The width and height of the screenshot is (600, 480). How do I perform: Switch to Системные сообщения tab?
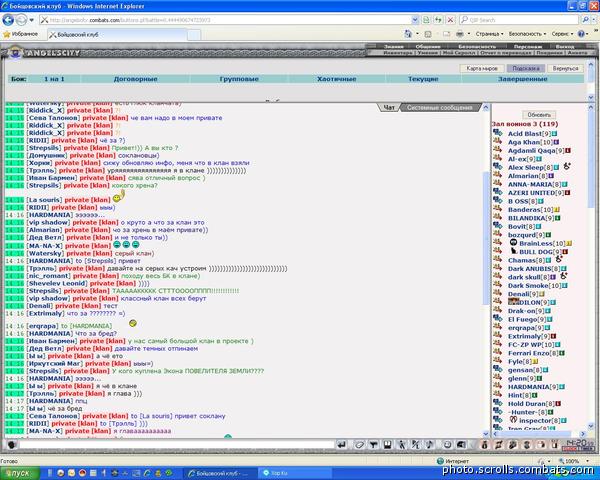click(x=439, y=108)
